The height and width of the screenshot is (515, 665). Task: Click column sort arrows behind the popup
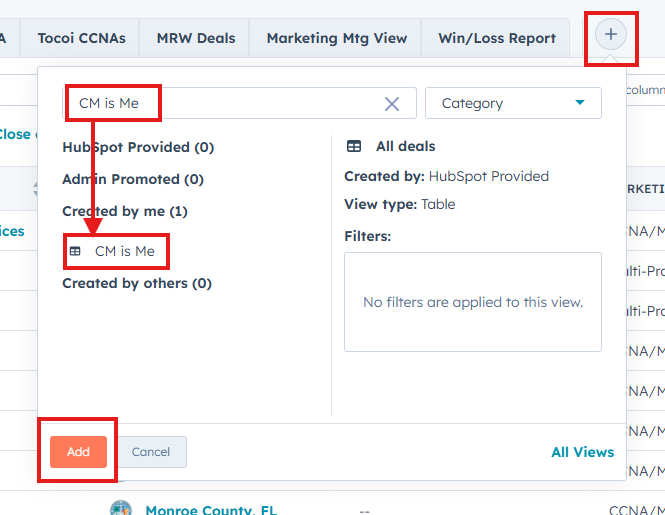38,187
